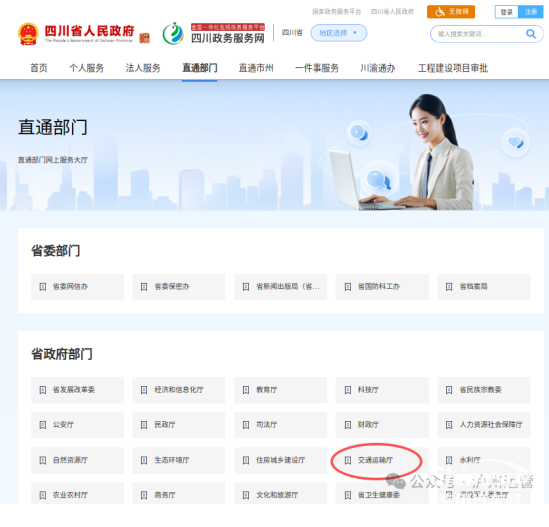
Task: Click the 登录 login button
Action: pyautogui.click(x=506, y=12)
